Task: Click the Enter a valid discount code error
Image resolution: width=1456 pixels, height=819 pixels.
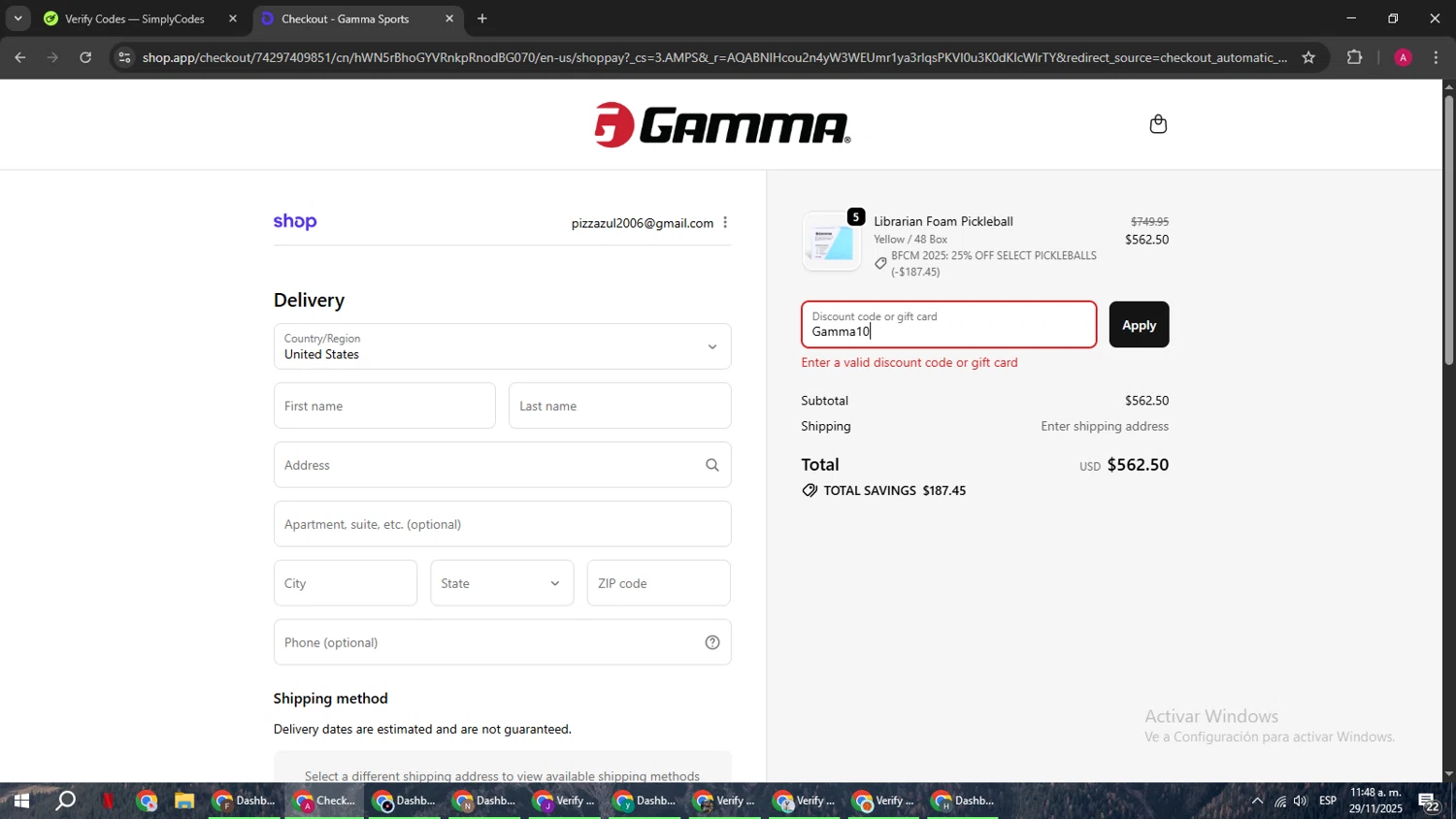Action: pyautogui.click(x=910, y=362)
